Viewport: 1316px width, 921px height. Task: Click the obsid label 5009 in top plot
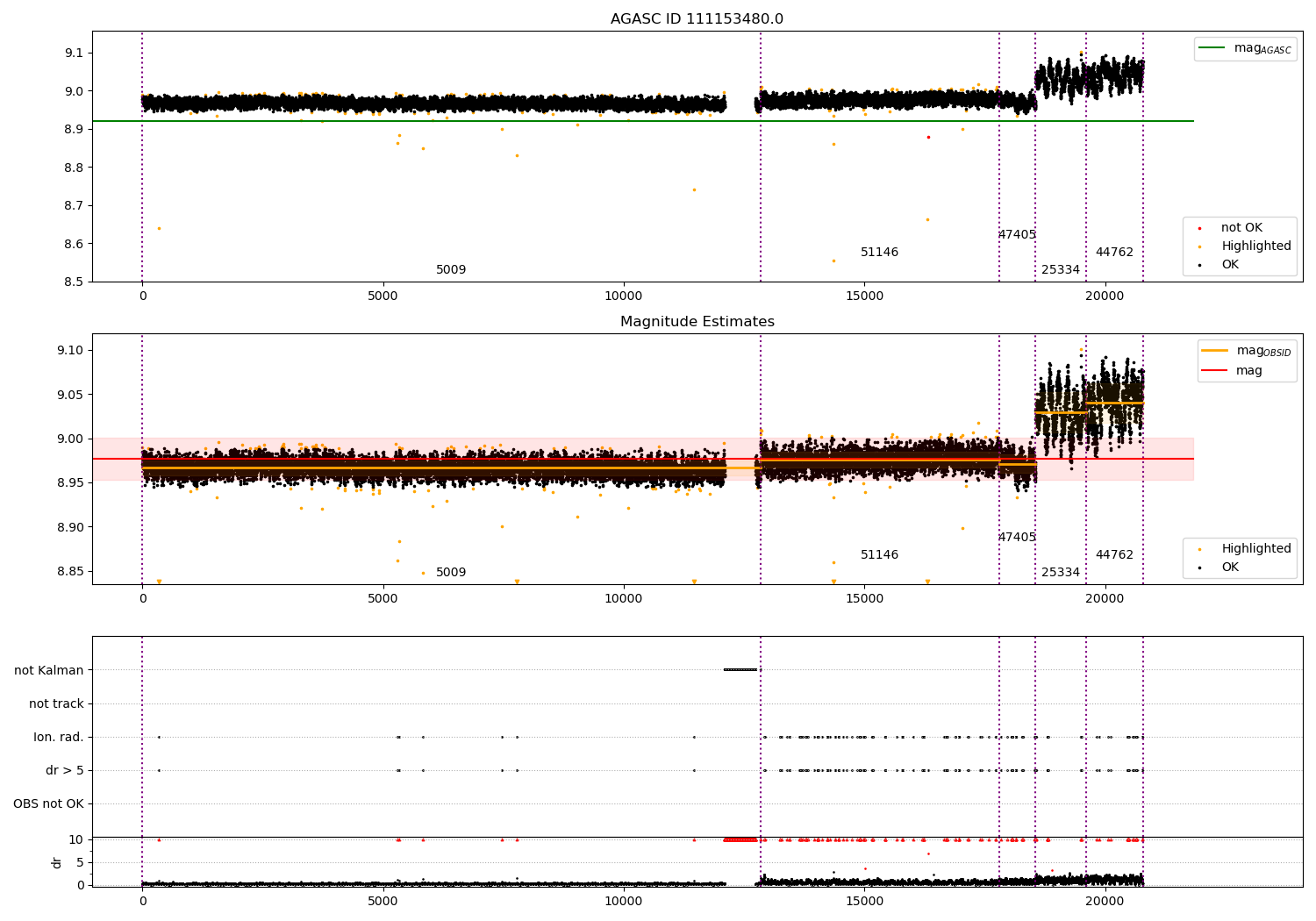click(x=451, y=270)
